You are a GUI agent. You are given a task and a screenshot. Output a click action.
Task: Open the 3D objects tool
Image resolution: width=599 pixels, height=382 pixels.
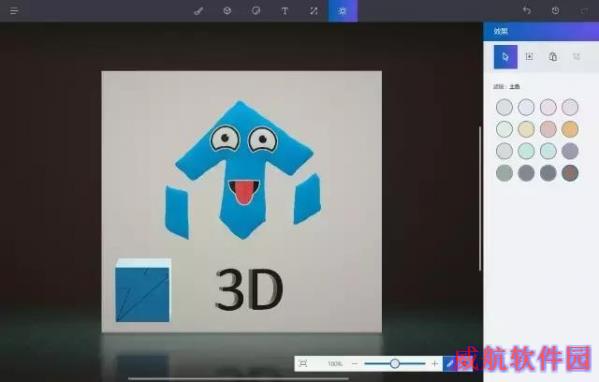pos(227,11)
